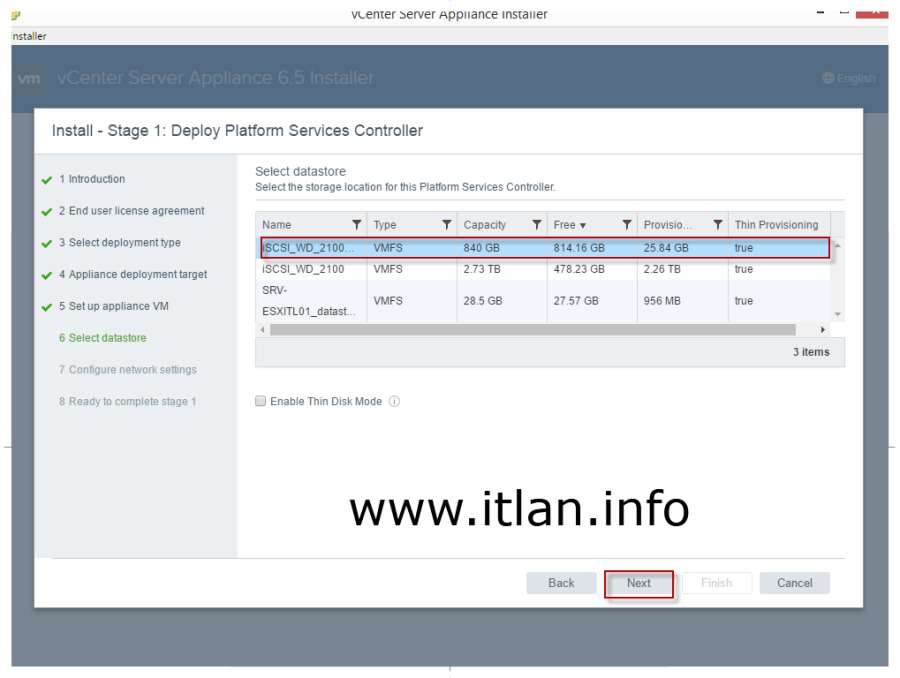Go to step 4 Appliance deployment target
Screen dimensions: 900x678
[132, 275]
